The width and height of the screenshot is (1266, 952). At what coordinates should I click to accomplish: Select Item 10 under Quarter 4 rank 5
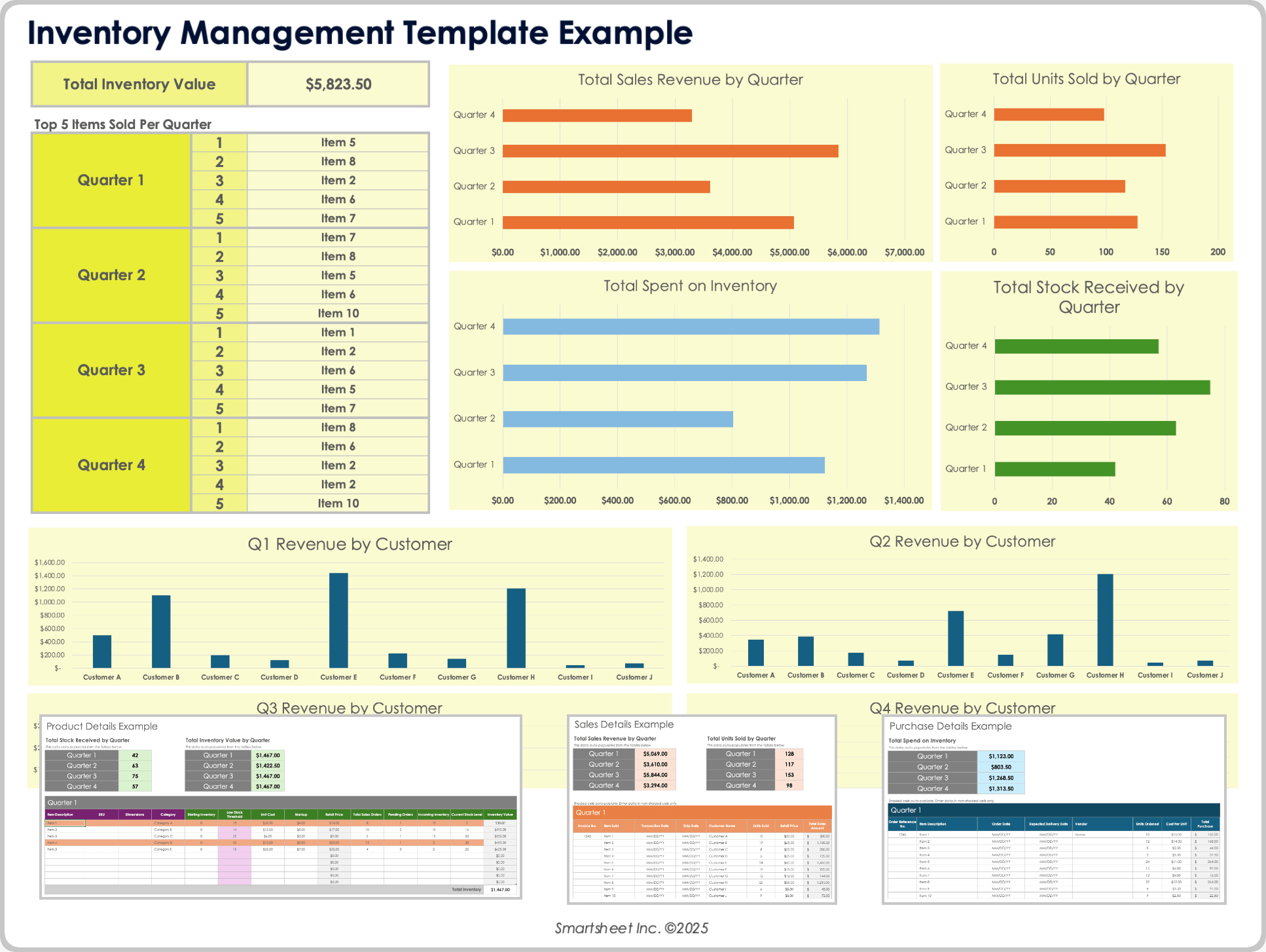338,503
